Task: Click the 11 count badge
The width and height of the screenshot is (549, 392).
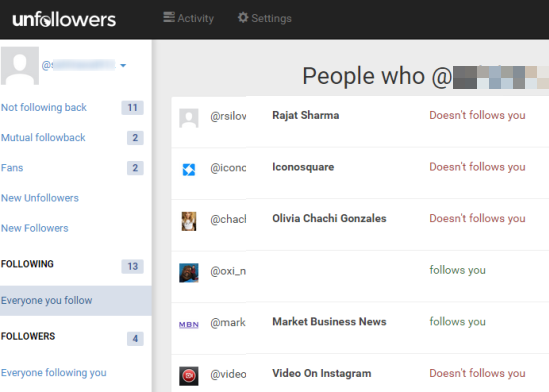Action: click(x=132, y=107)
